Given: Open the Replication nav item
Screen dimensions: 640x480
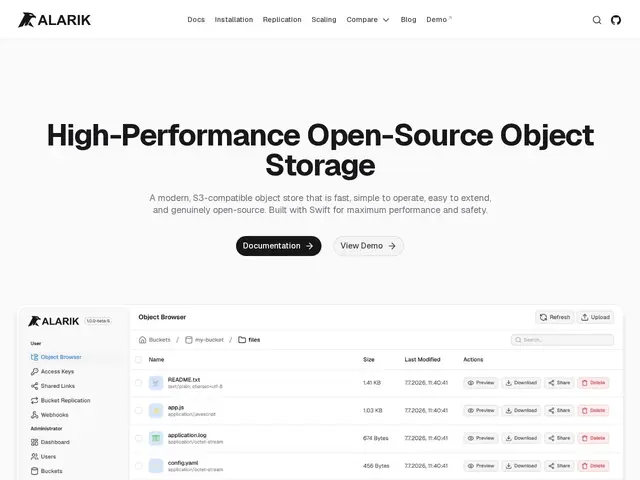Looking at the screenshot, I should (x=282, y=20).
